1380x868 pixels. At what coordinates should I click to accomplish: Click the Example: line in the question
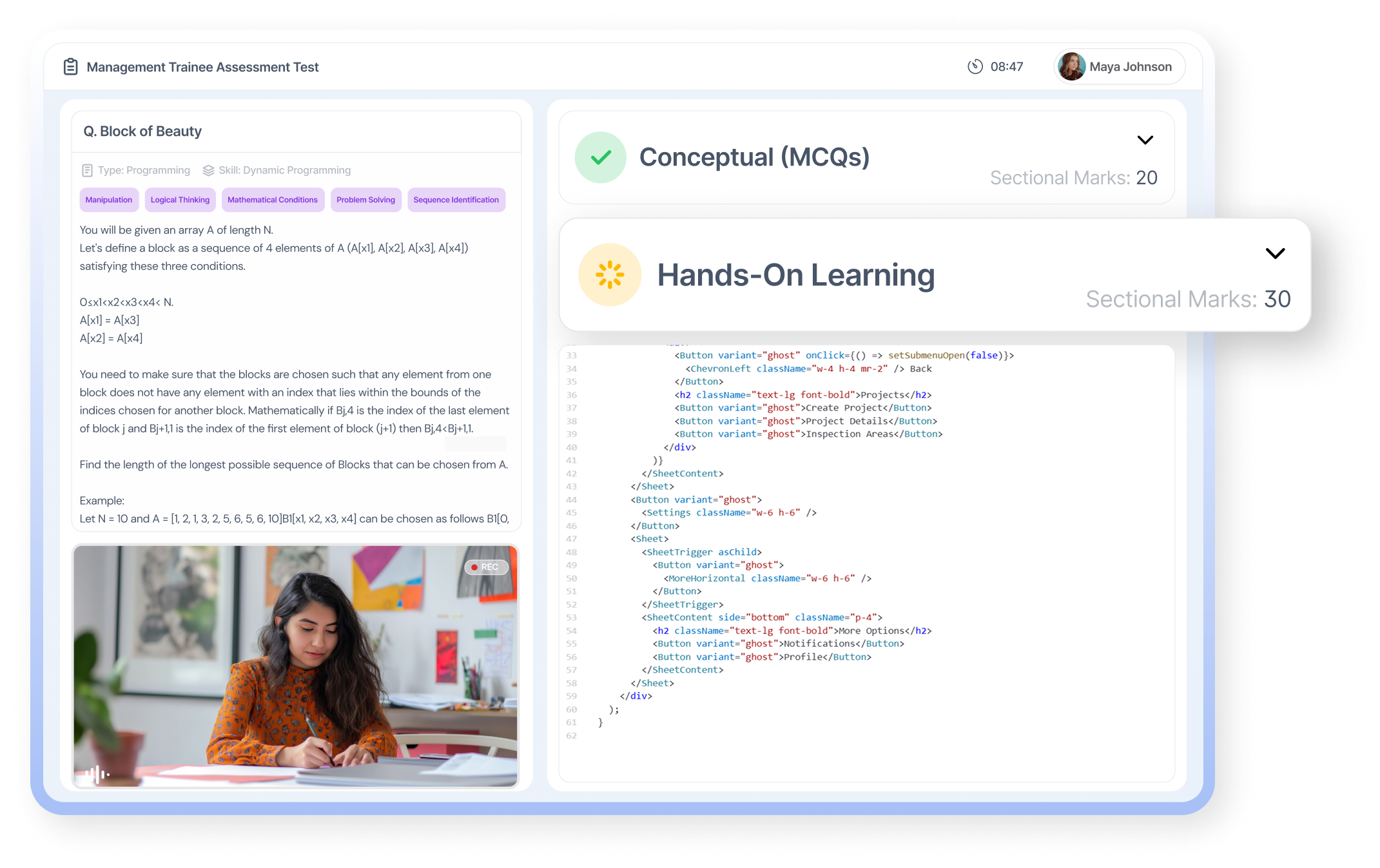[102, 501]
